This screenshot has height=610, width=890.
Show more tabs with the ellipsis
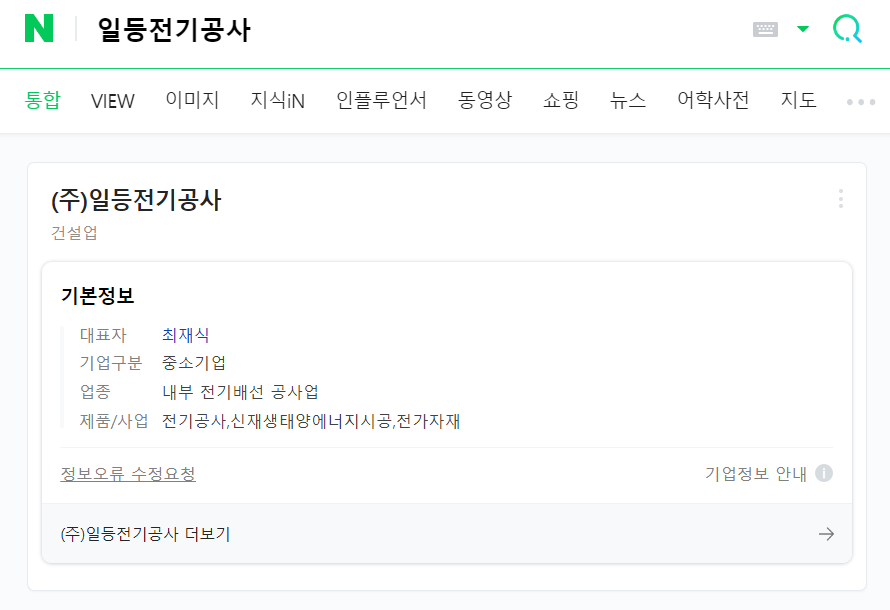pos(860,102)
